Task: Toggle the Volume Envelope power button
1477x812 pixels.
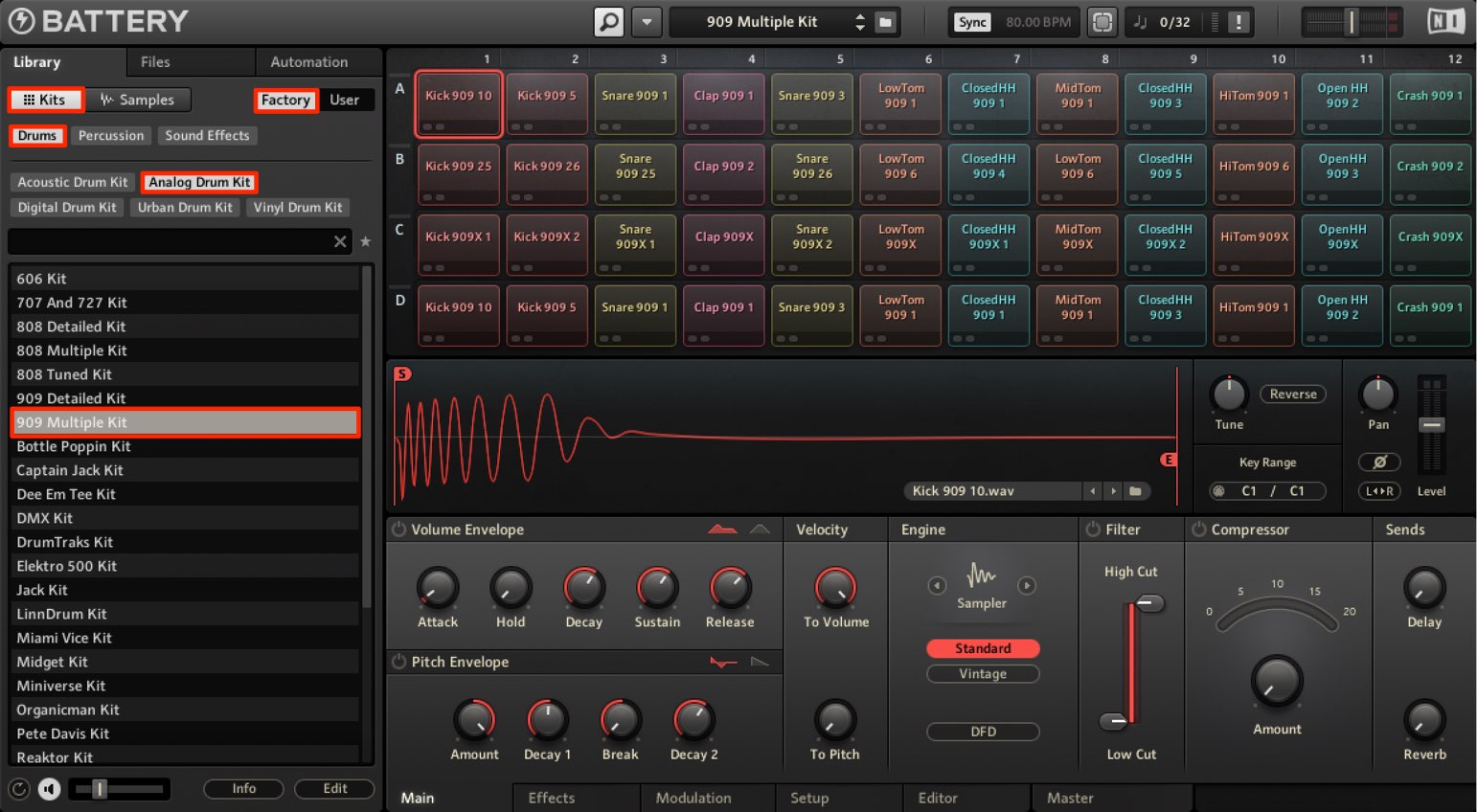Action: (x=399, y=530)
